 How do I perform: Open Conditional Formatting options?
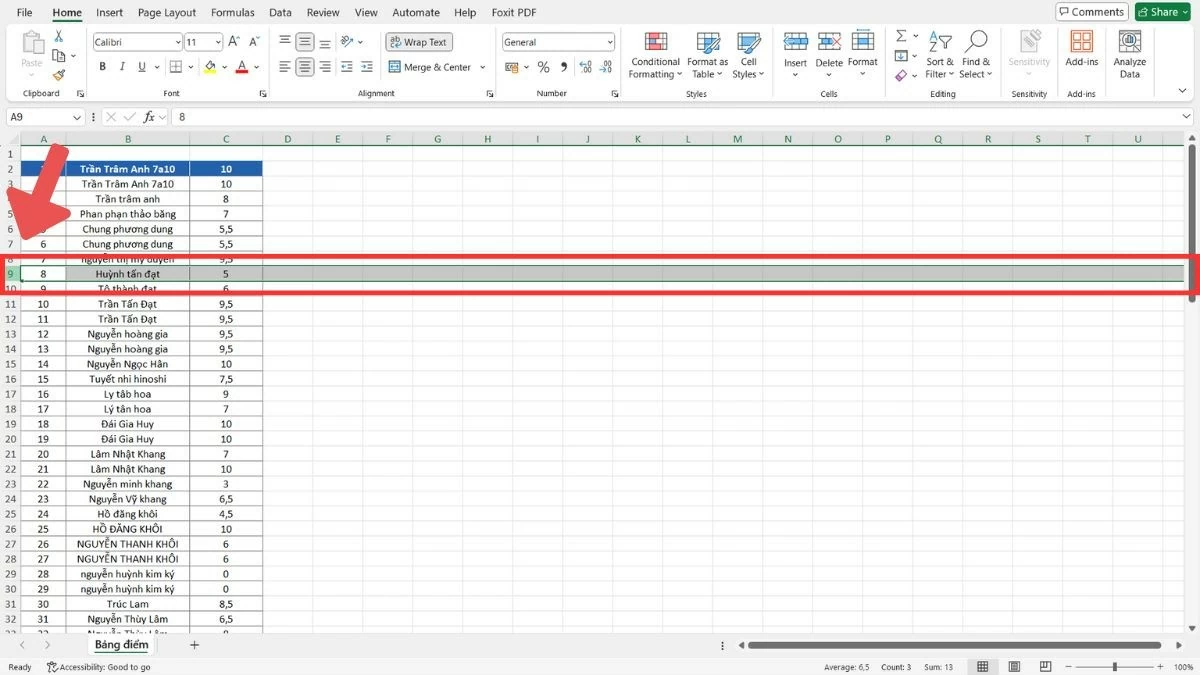(655, 55)
